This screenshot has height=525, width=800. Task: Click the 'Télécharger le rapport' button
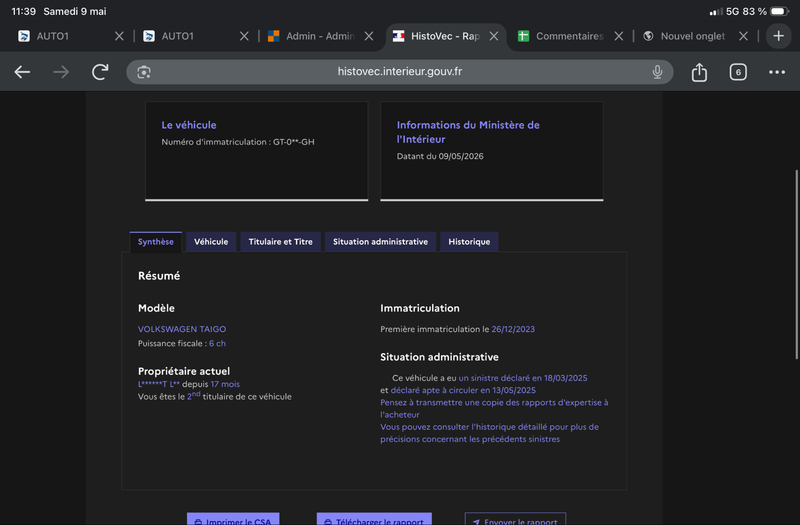(x=374, y=519)
